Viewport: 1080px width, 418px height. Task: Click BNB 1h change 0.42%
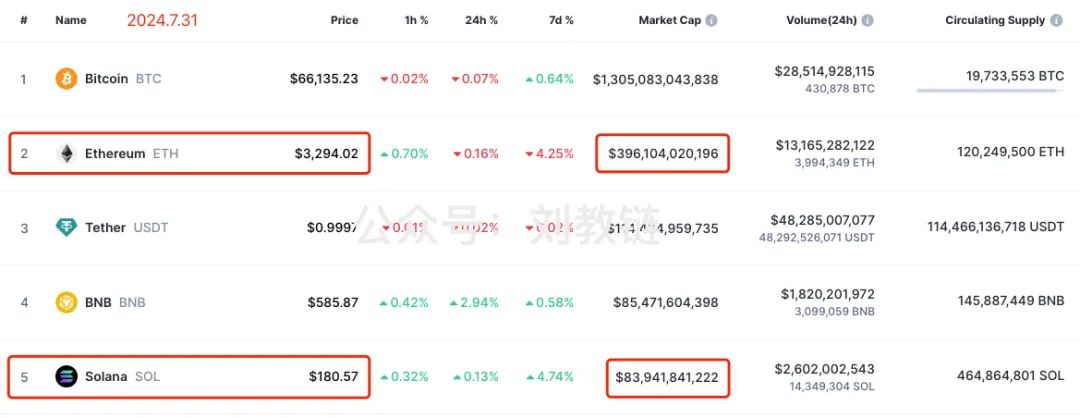404,302
